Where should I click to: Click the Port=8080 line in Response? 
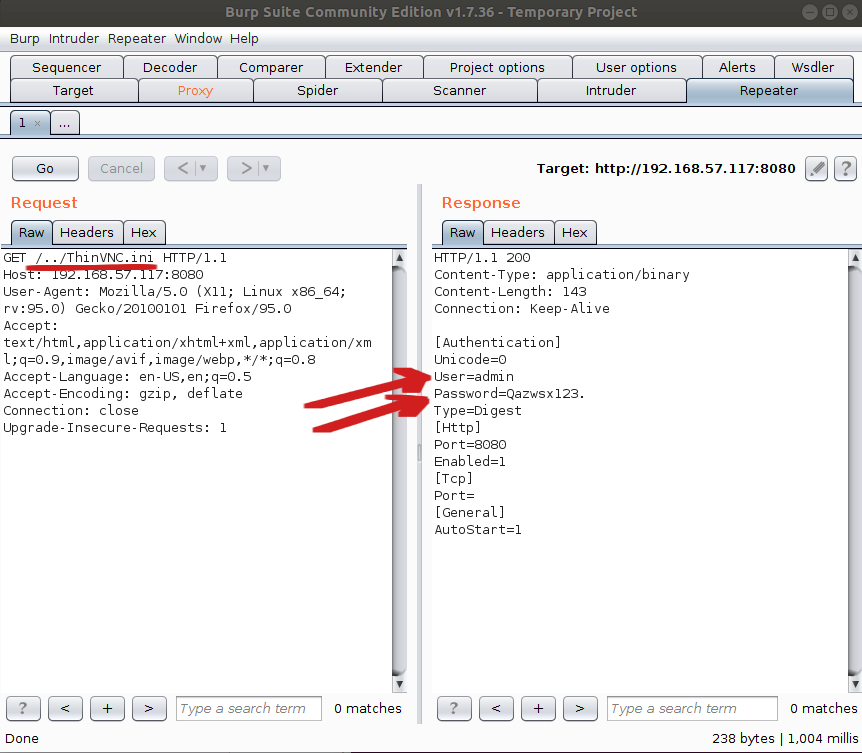point(470,445)
